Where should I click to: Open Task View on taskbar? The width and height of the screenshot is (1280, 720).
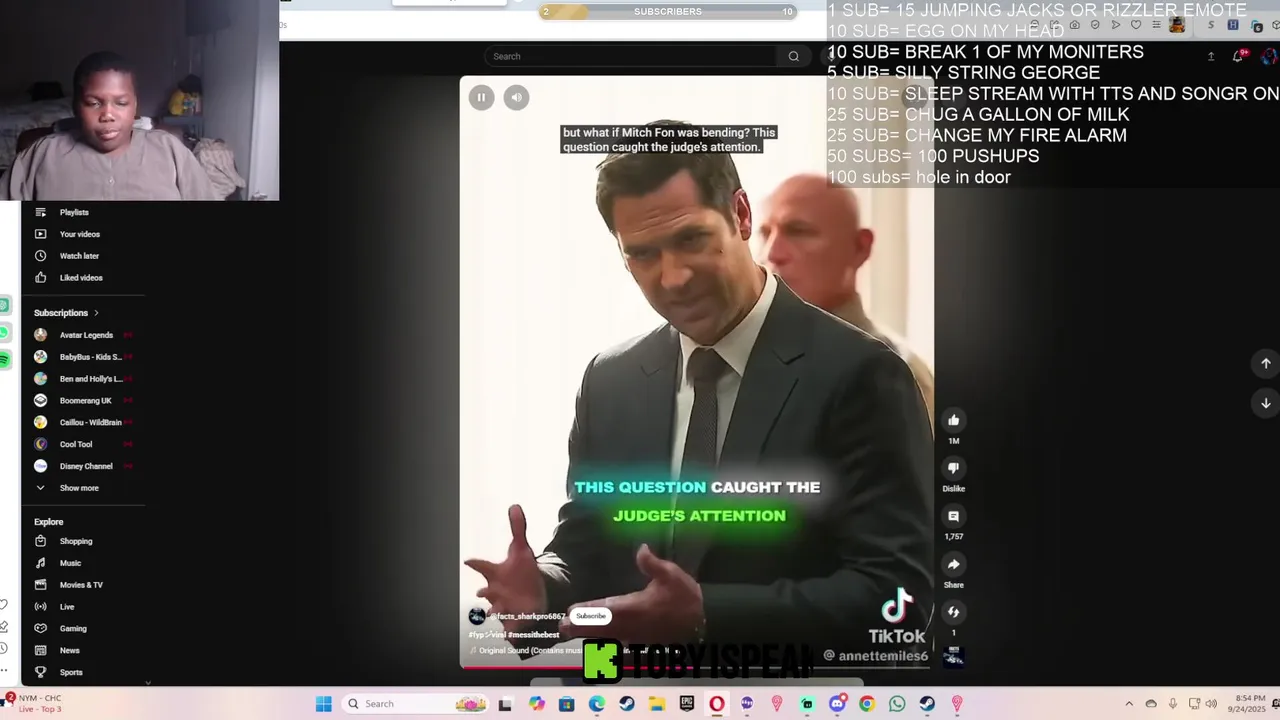pos(505,704)
